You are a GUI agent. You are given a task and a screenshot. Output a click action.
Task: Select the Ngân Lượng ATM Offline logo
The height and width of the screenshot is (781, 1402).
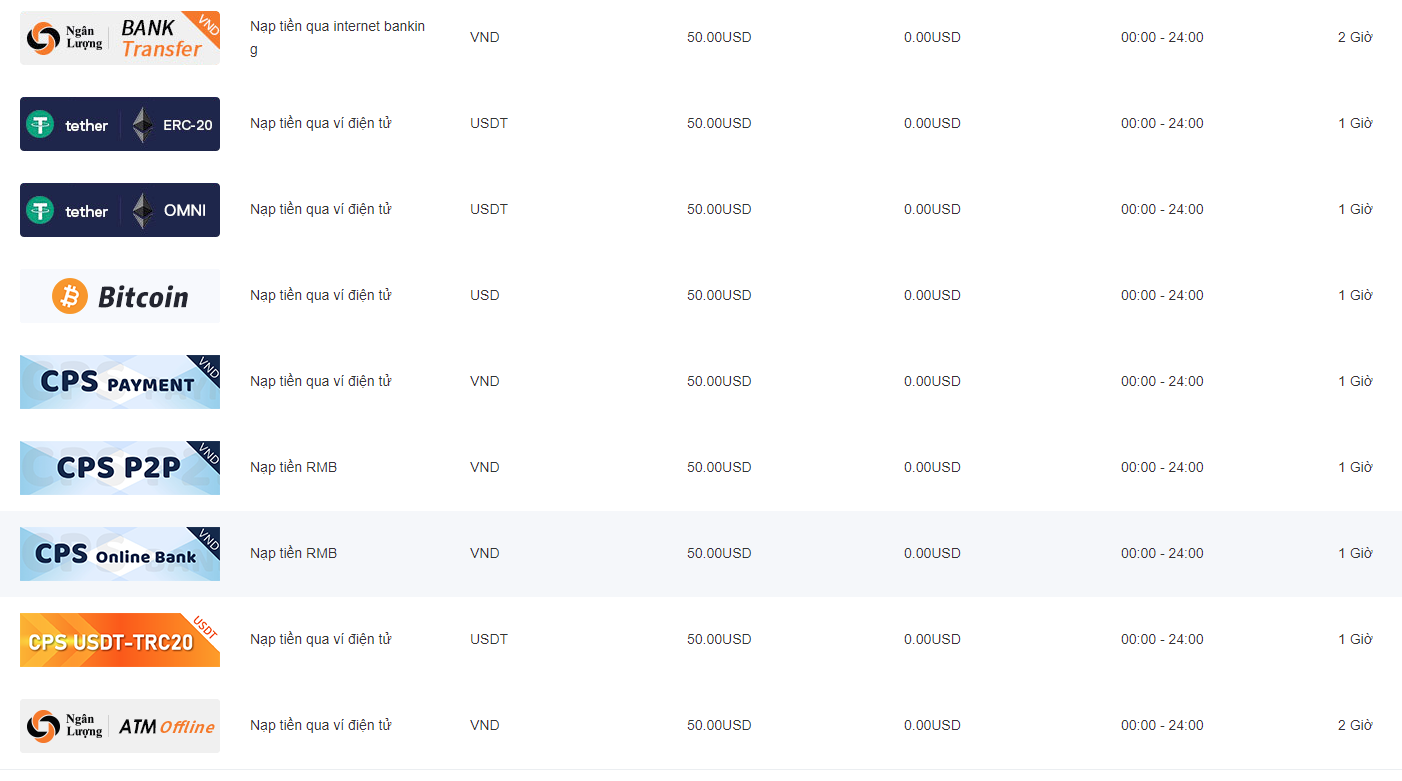click(120, 726)
